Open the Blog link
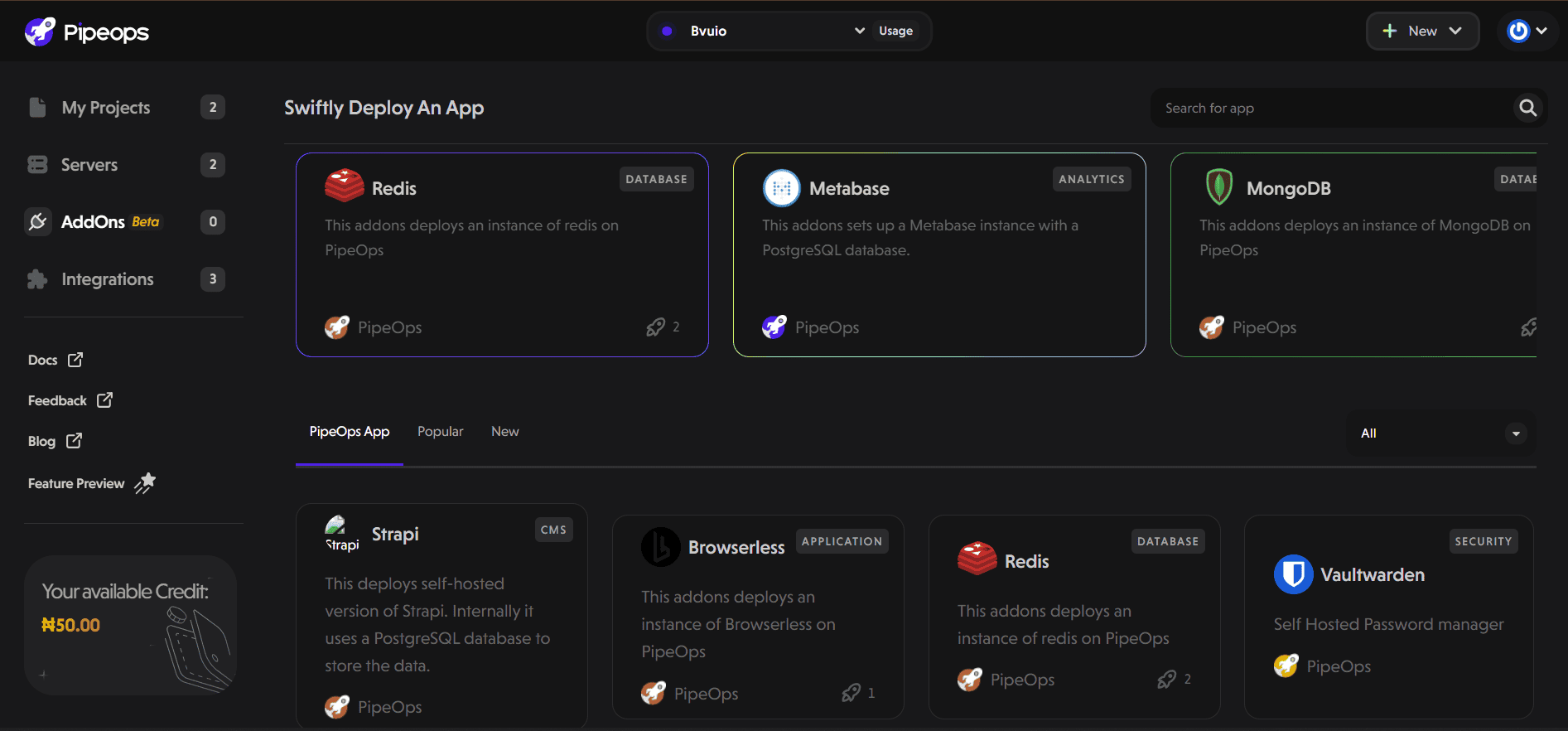 click(x=55, y=441)
